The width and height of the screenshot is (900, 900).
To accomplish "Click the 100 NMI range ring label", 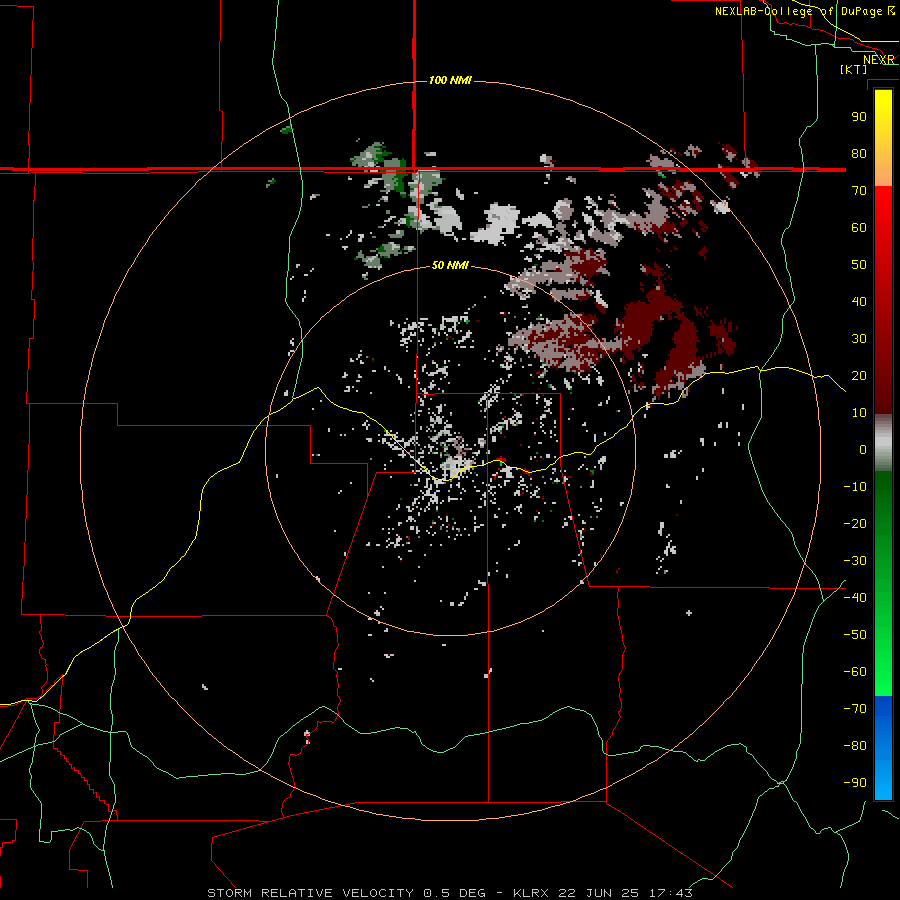I will pos(450,80).
